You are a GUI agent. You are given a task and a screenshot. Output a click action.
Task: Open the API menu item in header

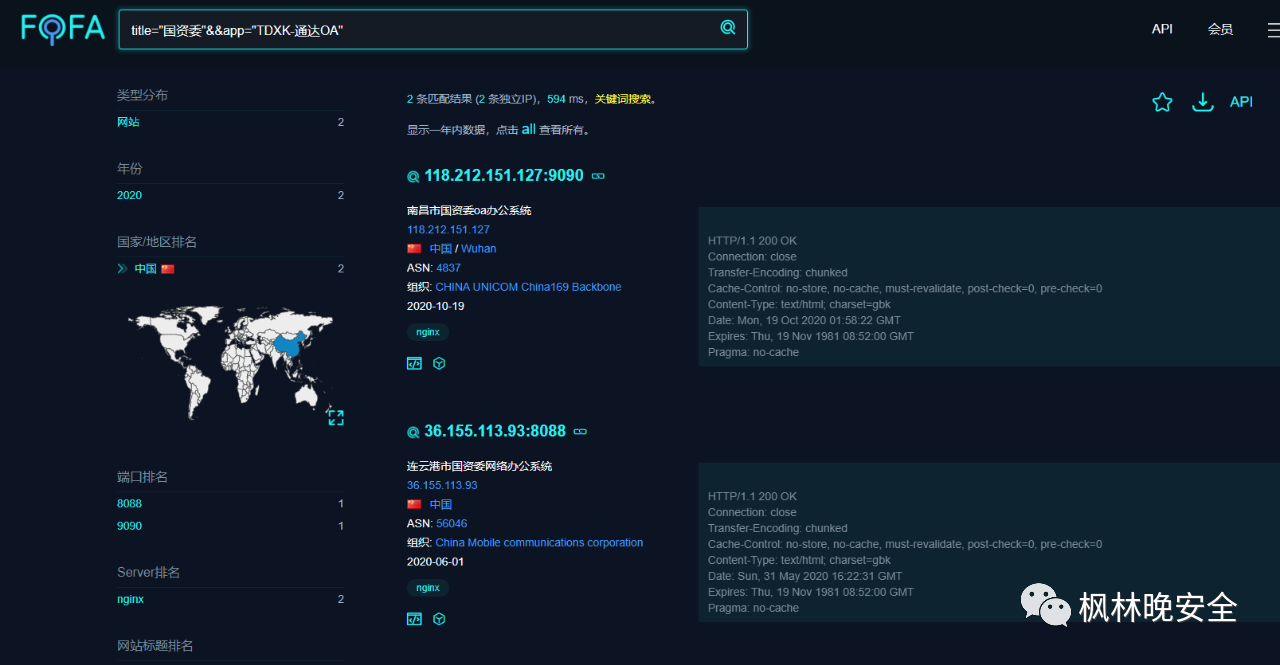click(1162, 29)
